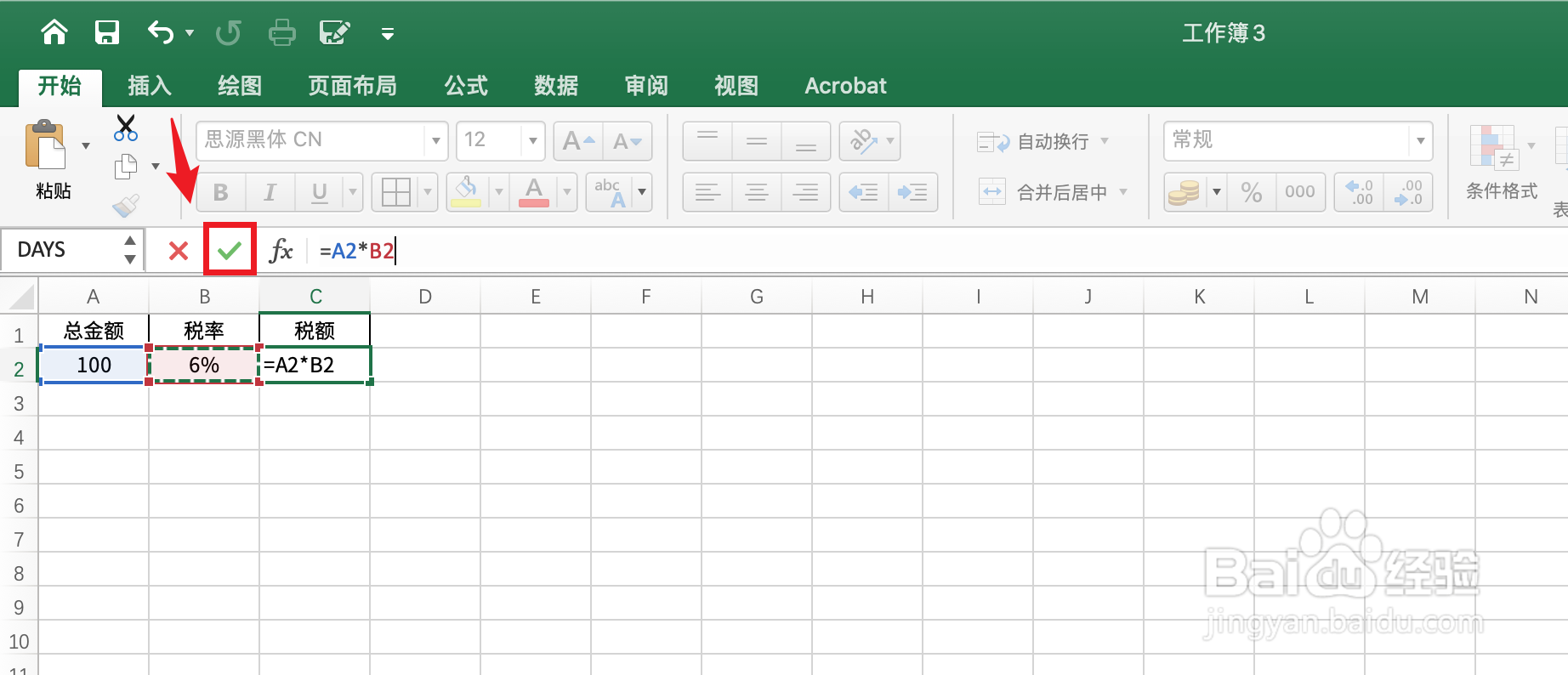
Task: Align text to vertical middle
Action: tap(757, 141)
